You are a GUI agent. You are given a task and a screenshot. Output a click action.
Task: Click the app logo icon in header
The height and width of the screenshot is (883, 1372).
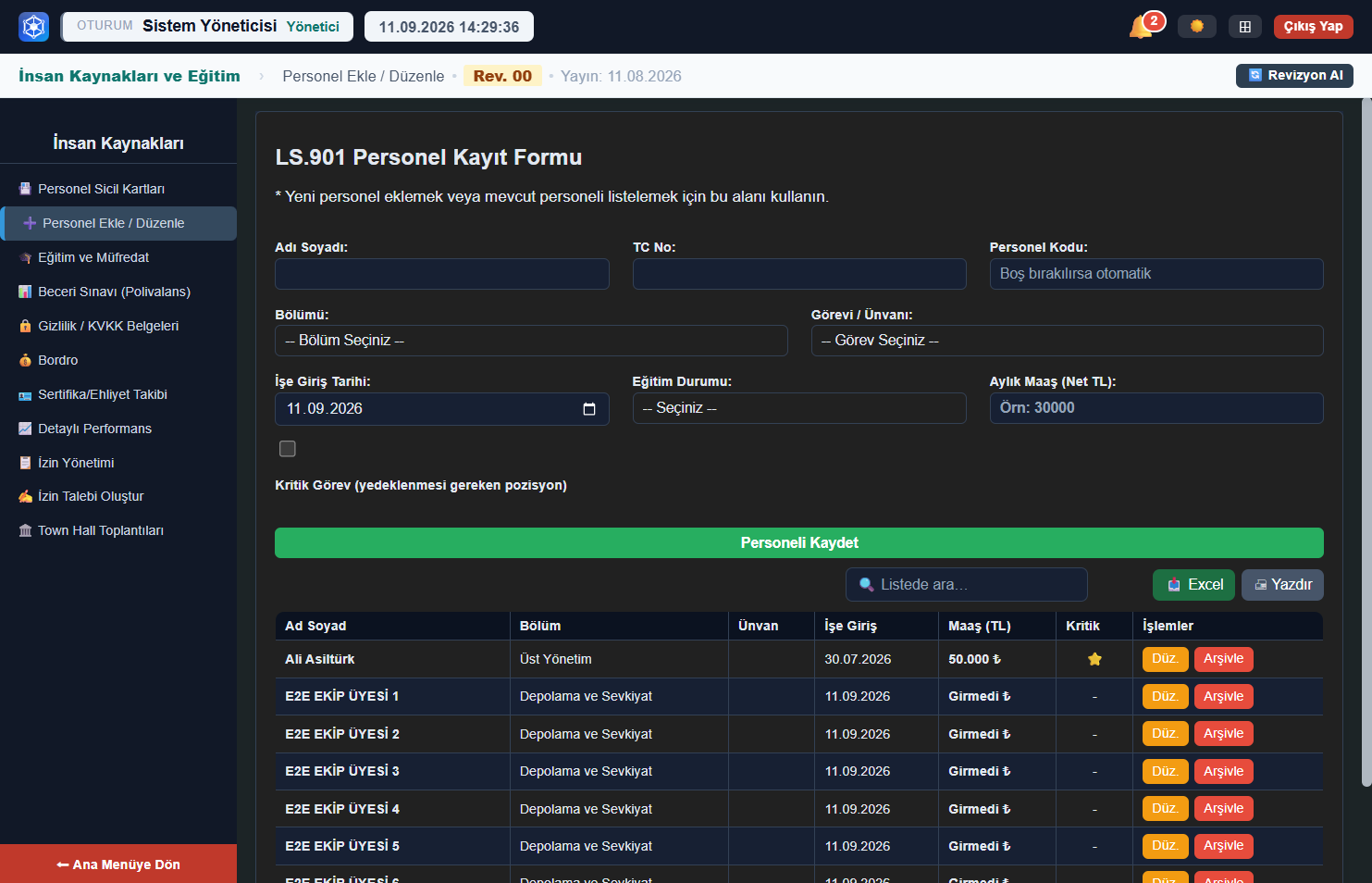[x=34, y=27]
